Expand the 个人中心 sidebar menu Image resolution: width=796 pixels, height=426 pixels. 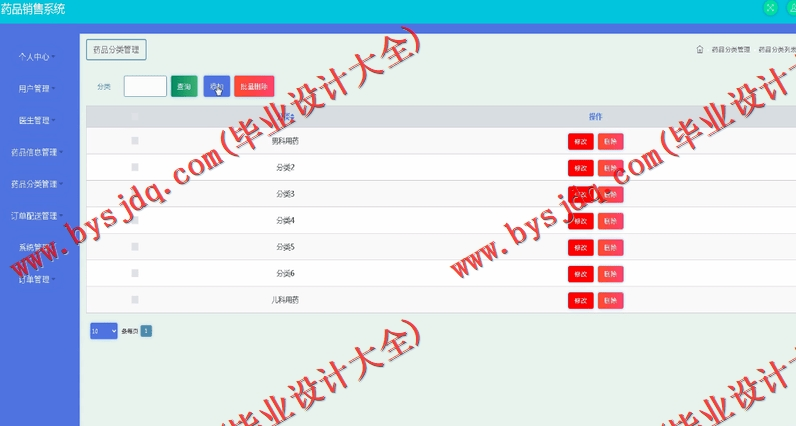click(x=37, y=56)
